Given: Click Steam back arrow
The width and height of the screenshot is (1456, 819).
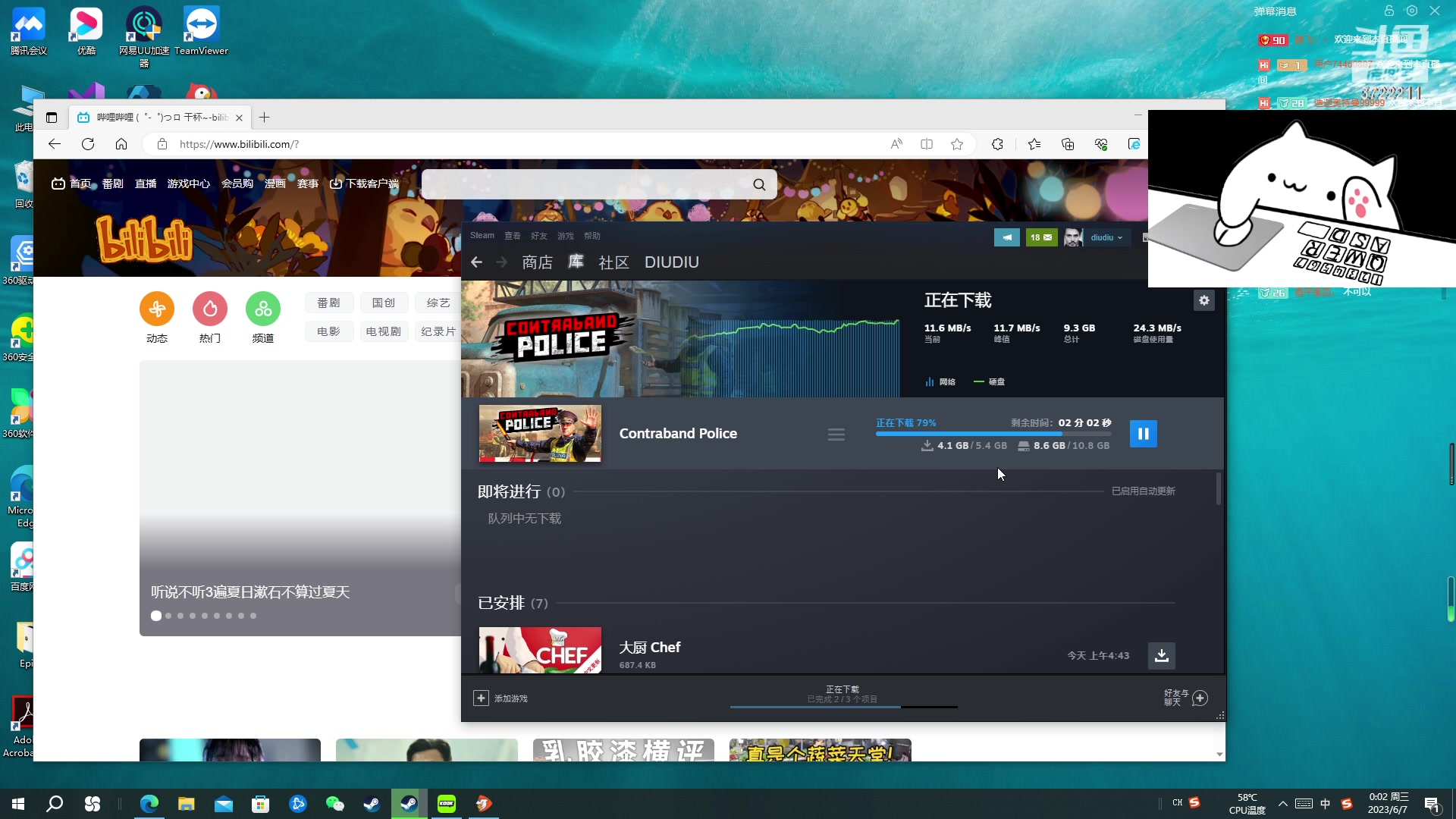Looking at the screenshot, I should pyautogui.click(x=476, y=262).
